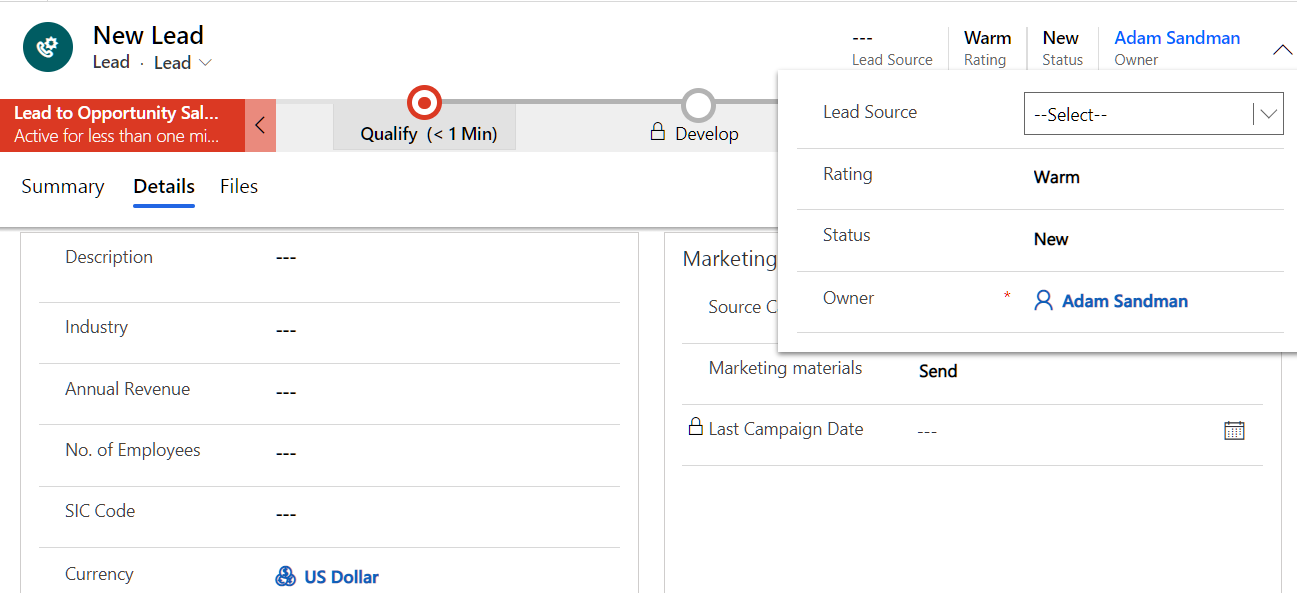Click the Description field value
1297x593 pixels.
pos(286,258)
